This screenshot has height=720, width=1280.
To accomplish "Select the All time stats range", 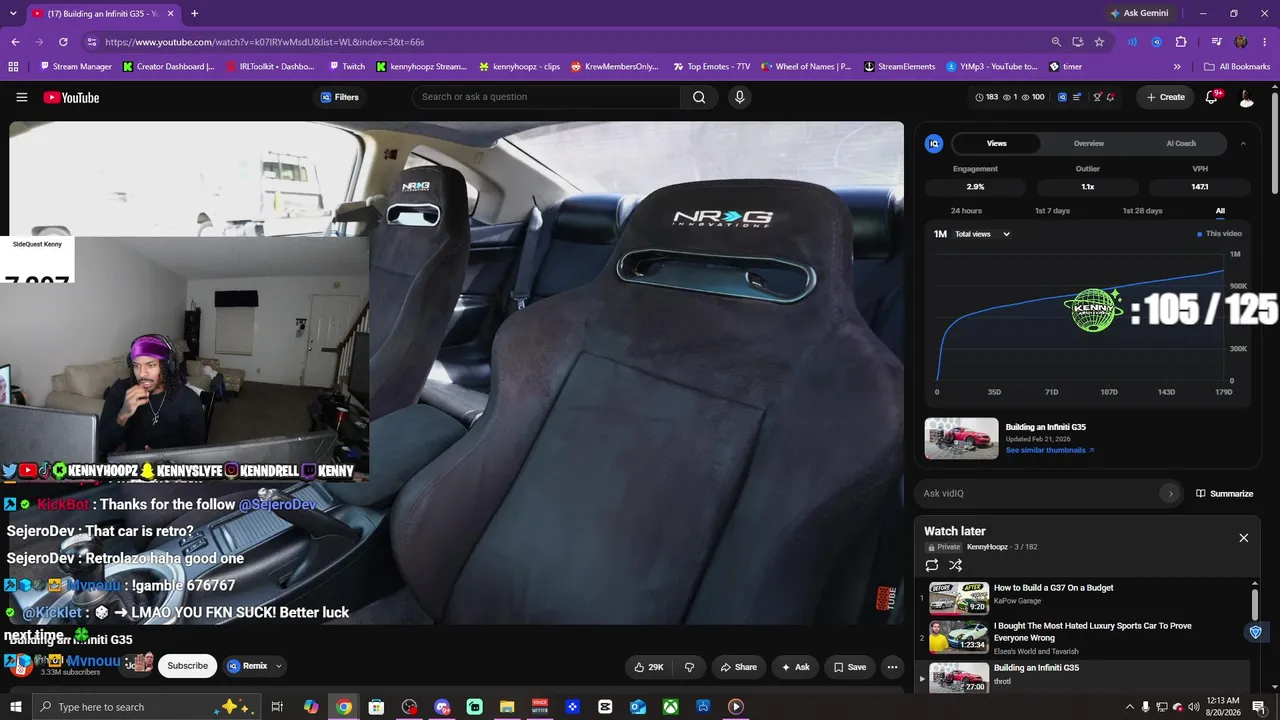I will point(1220,211).
